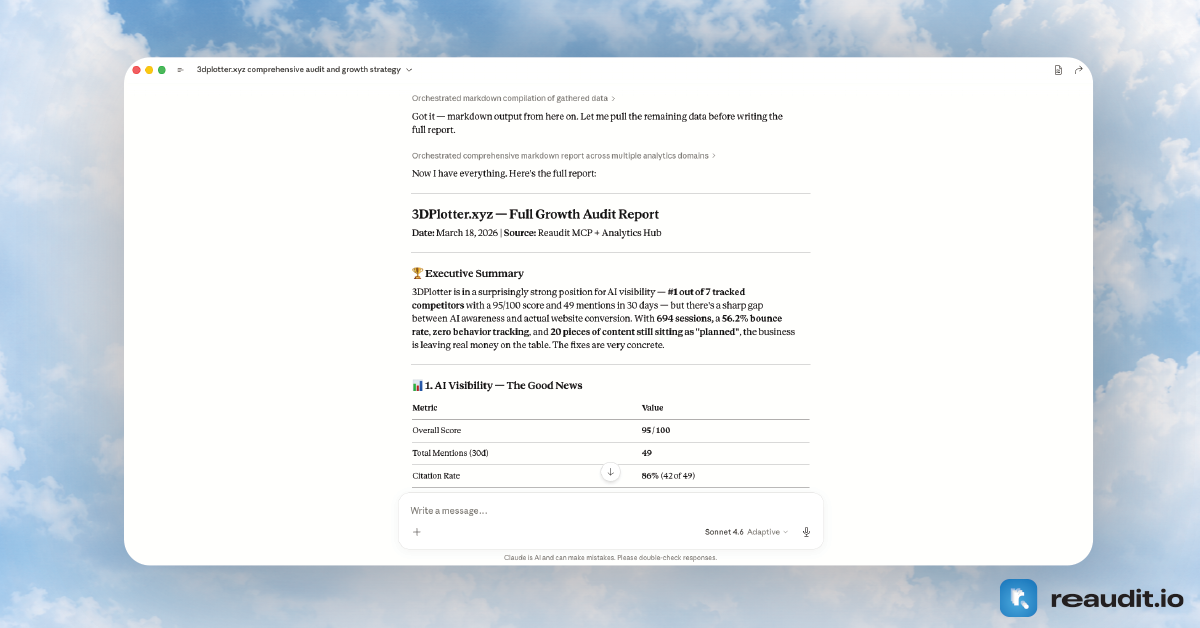Toggle the sidebar icon beside window controls
The height and width of the screenshot is (628, 1200).
coord(180,70)
